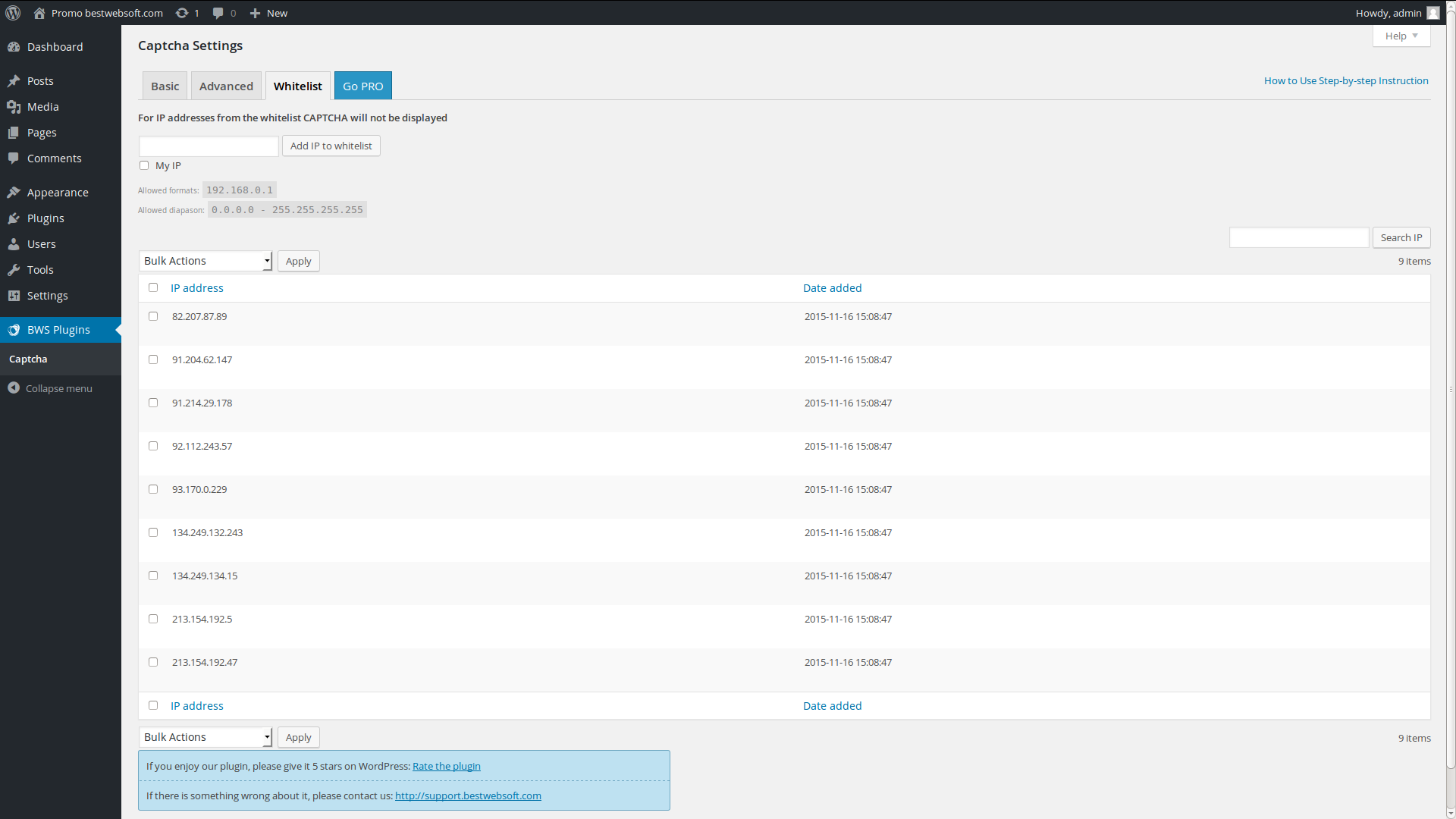Select checkbox for 134.249.134.15

[x=153, y=576]
